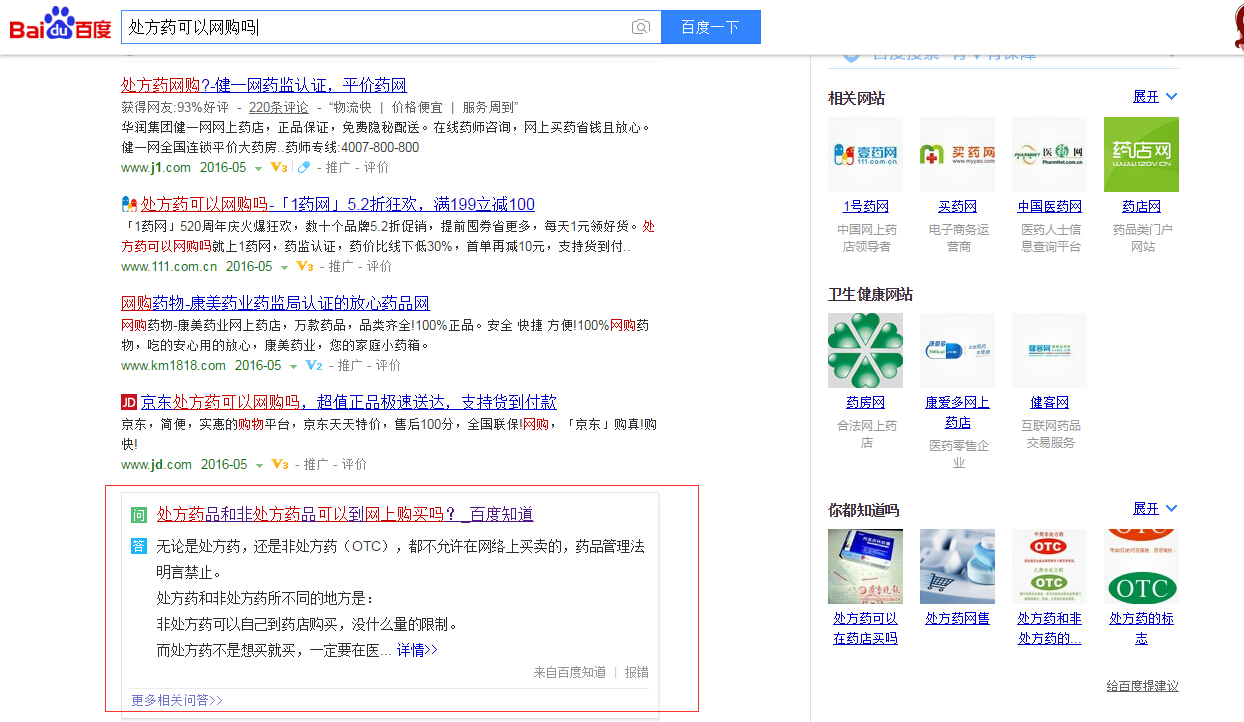Open the 京东处方药可以网购吗 result link
The height and width of the screenshot is (722, 1244).
(x=348, y=402)
